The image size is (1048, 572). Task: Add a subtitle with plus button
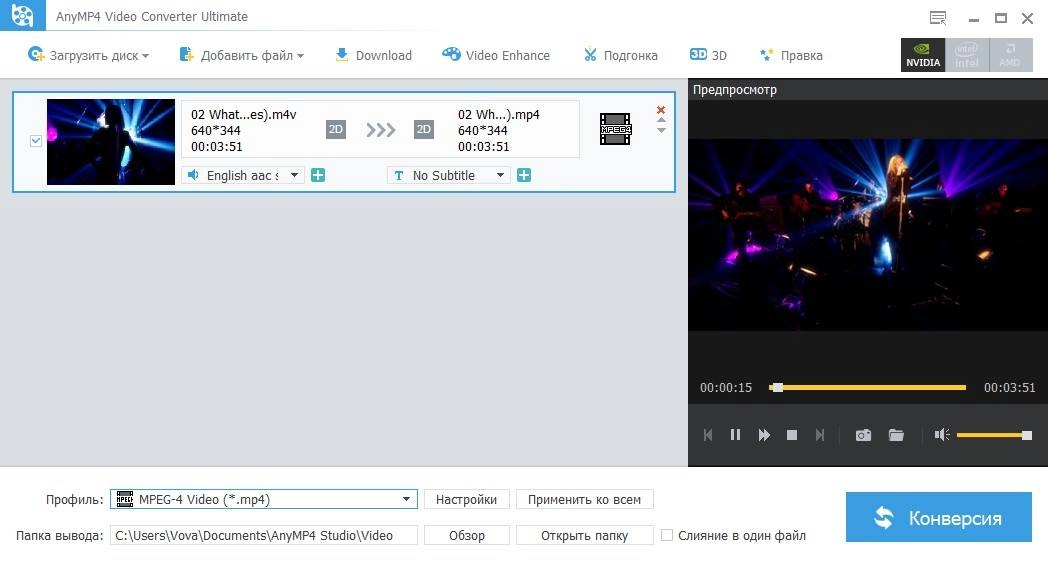[524, 175]
